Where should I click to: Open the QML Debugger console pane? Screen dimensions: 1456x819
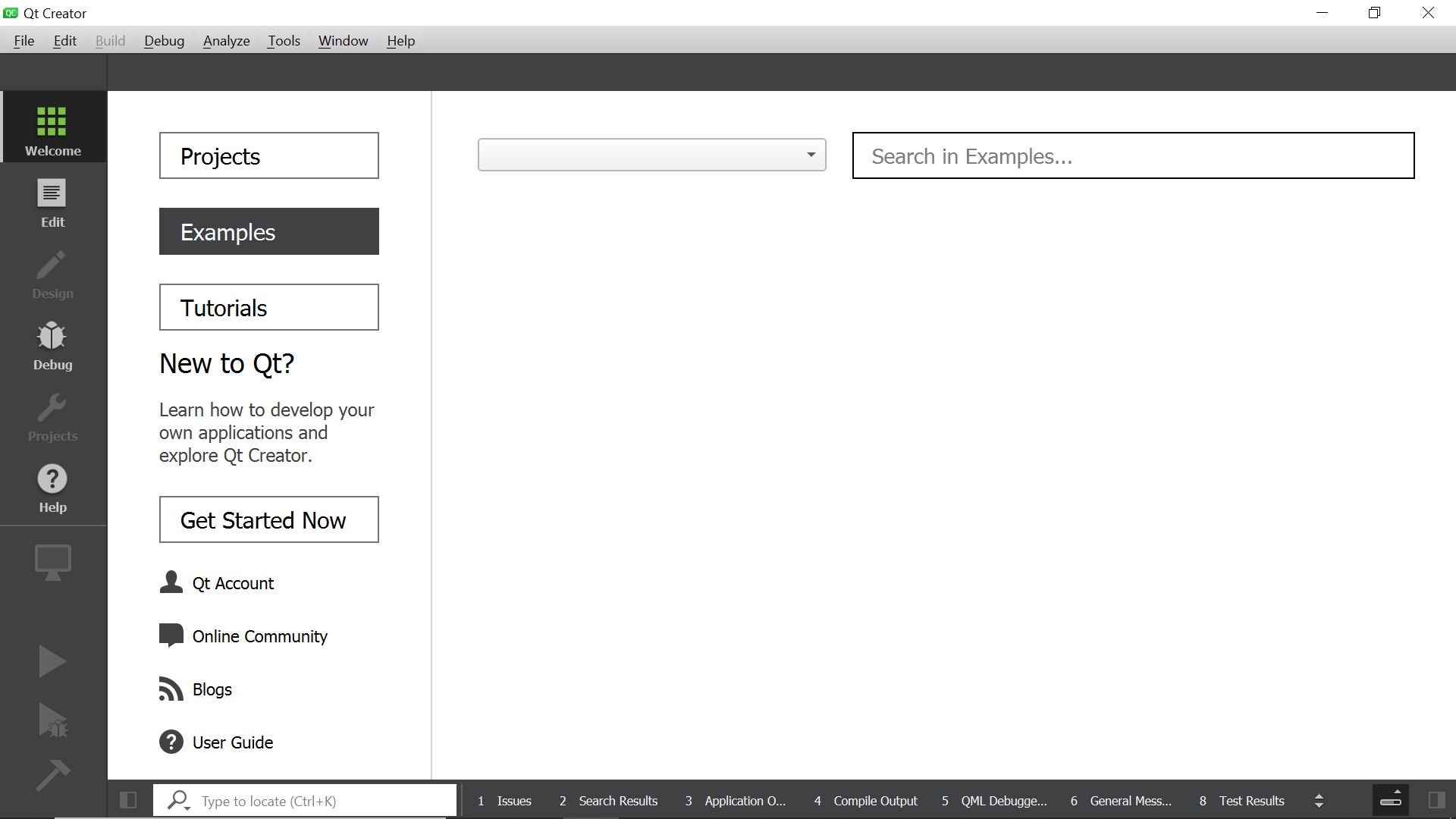[994, 801]
